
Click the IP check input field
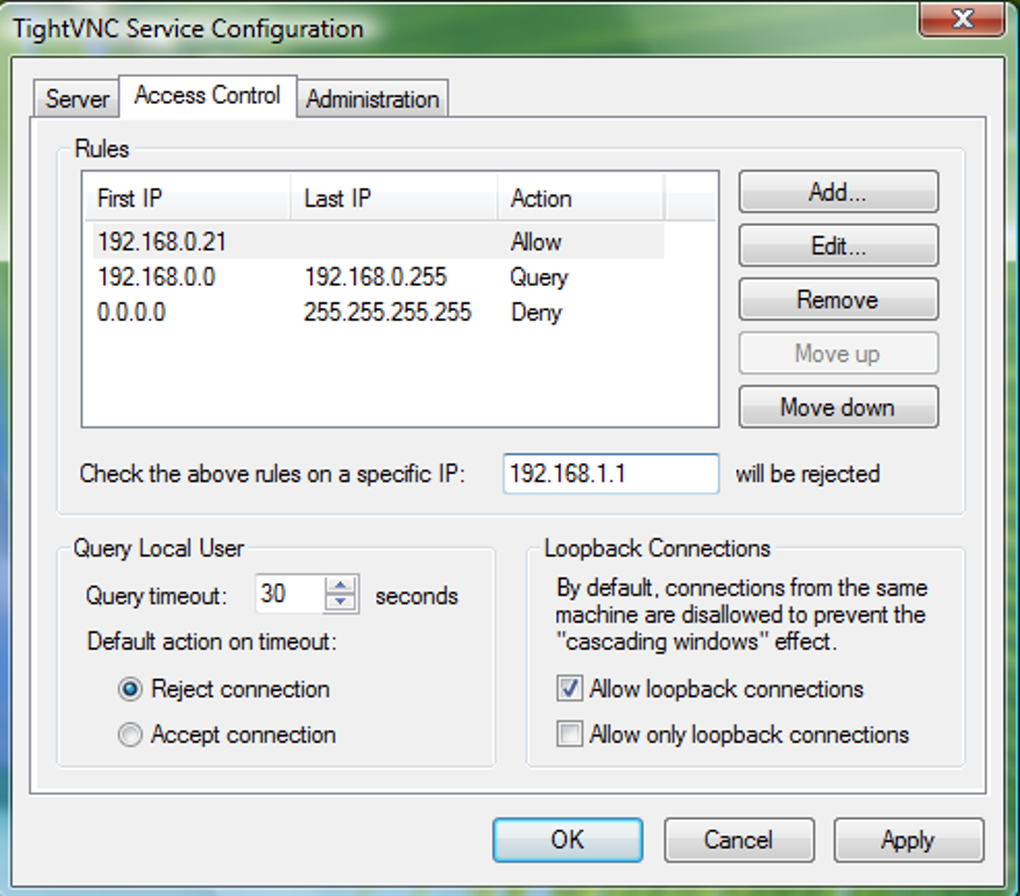[x=610, y=474]
